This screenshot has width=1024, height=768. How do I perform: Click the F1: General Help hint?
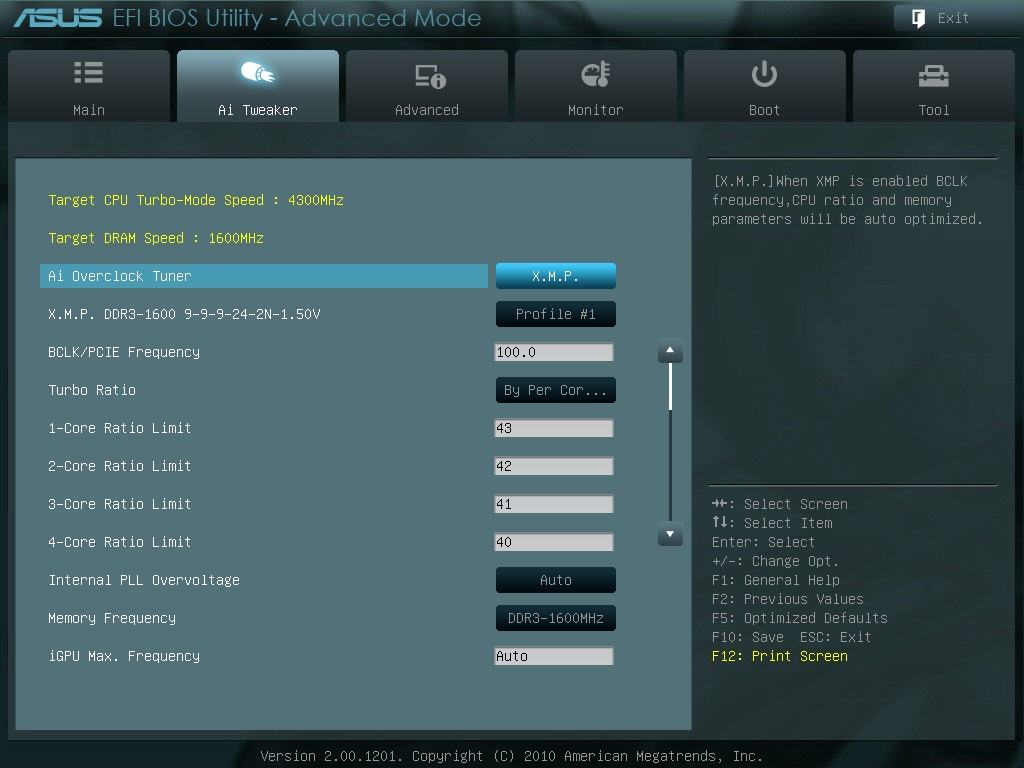[776, 580]
